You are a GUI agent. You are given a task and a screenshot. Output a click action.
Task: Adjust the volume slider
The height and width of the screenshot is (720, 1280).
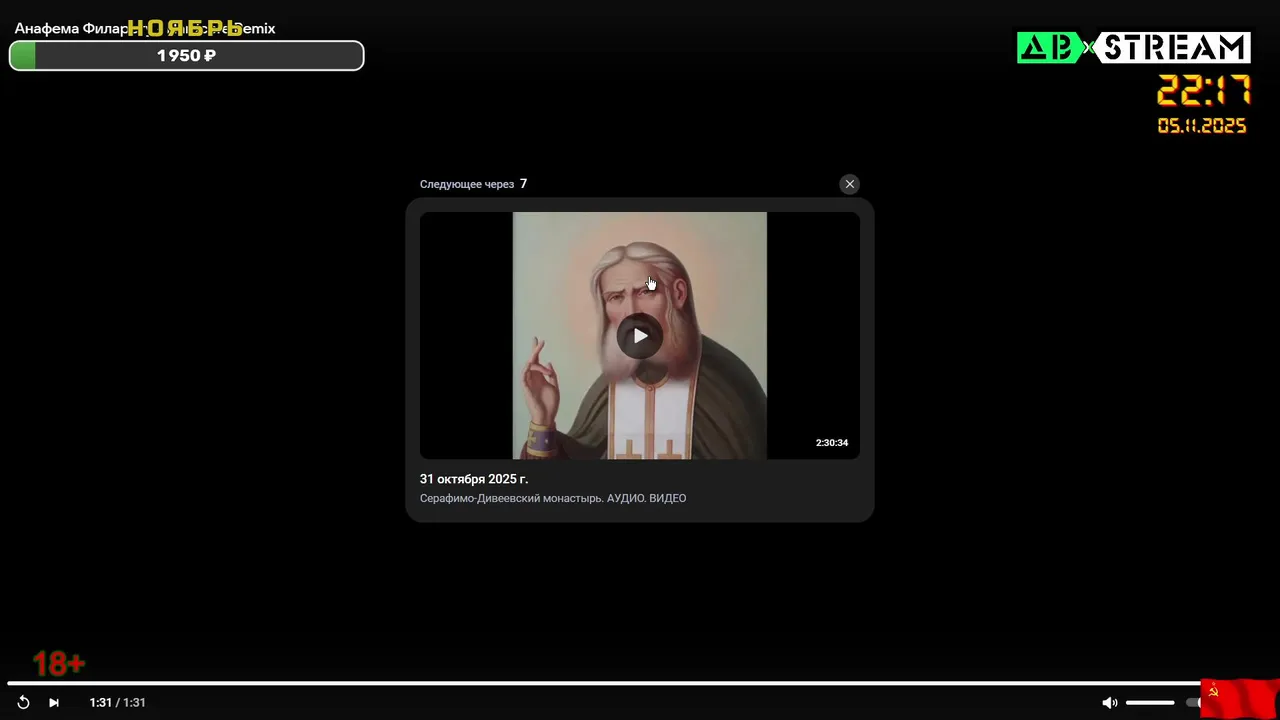coord(1150,703)
